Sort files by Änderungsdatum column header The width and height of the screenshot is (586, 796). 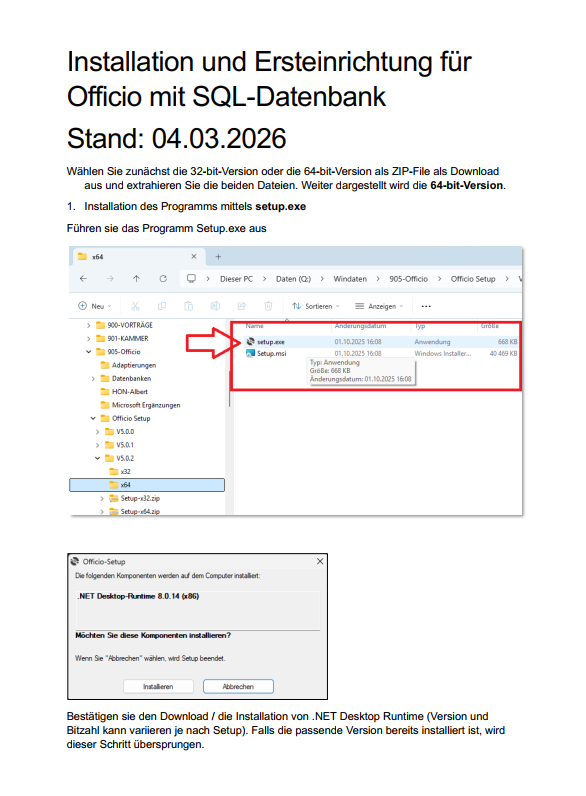tap(361, 326)
